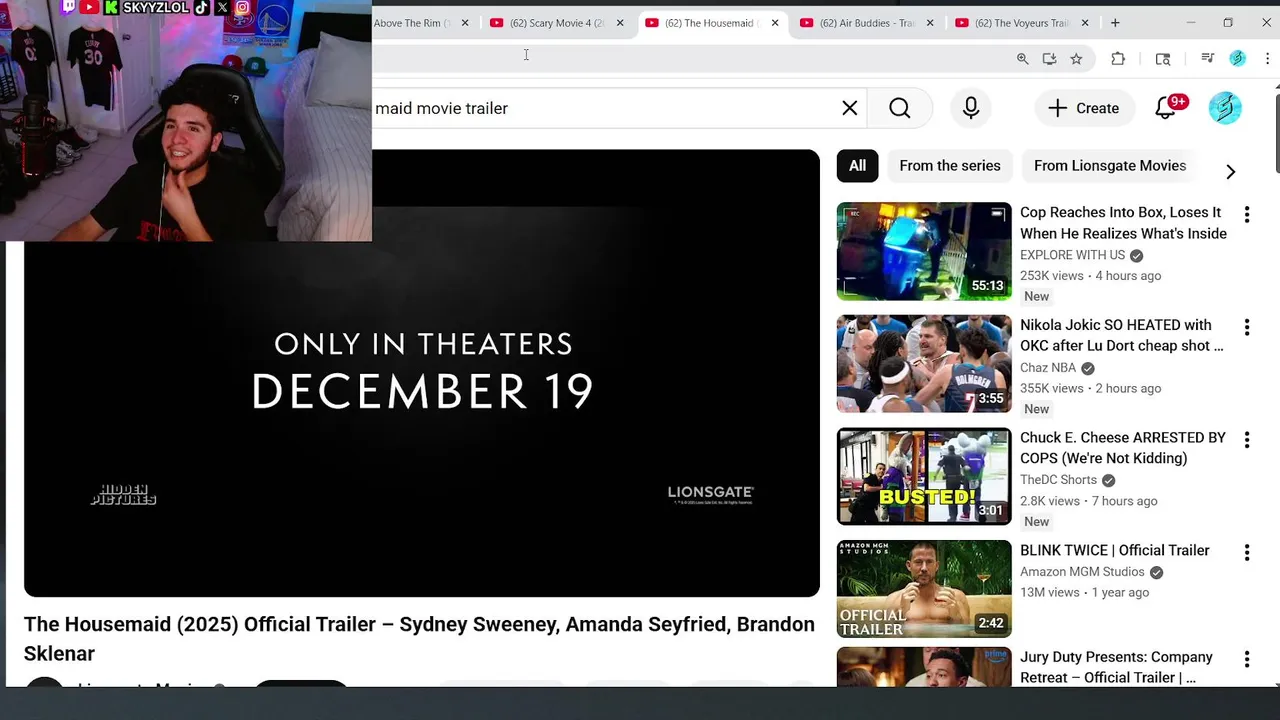This screenshot has width=1280, height=720.
Task: Visit the Chaz NBA channel
Action: [1047, 368]
